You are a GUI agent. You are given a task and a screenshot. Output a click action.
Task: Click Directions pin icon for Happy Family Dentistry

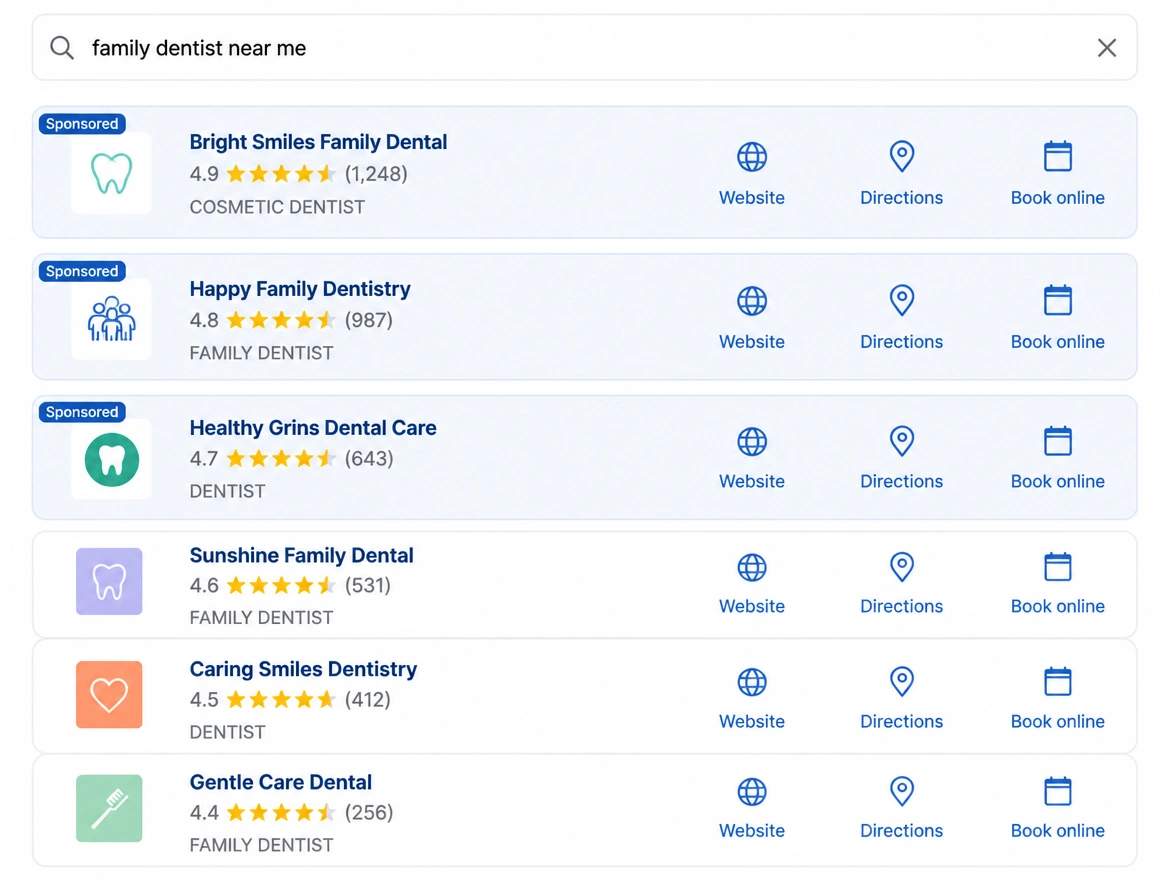click(901, 300)
